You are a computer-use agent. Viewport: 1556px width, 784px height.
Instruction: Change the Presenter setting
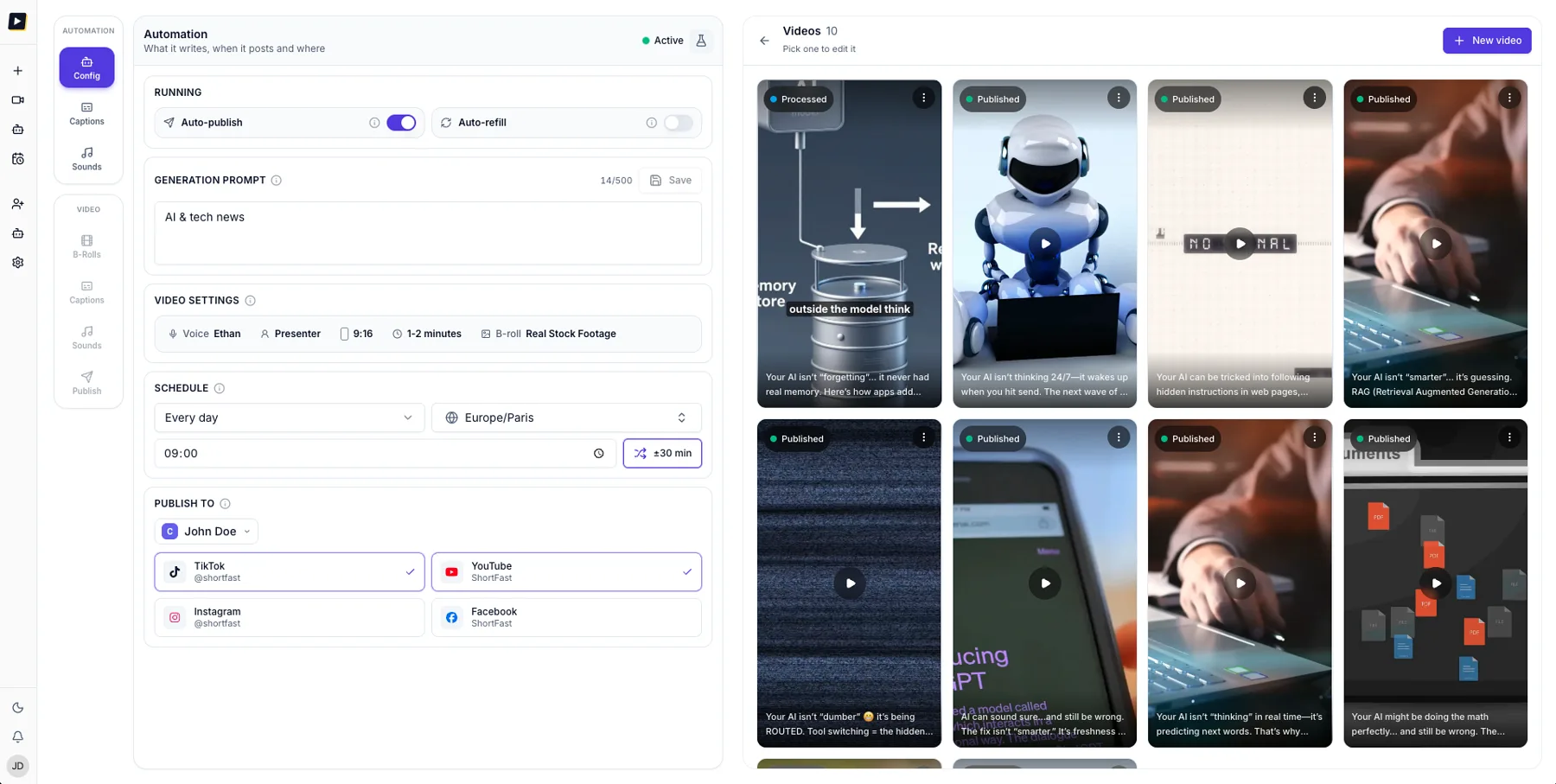click(290, 334)
